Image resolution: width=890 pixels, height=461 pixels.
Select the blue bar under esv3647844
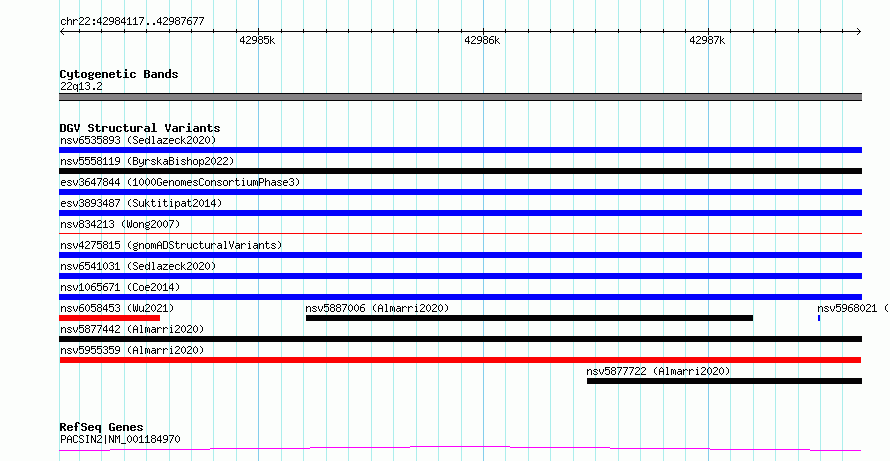(460, 192)
